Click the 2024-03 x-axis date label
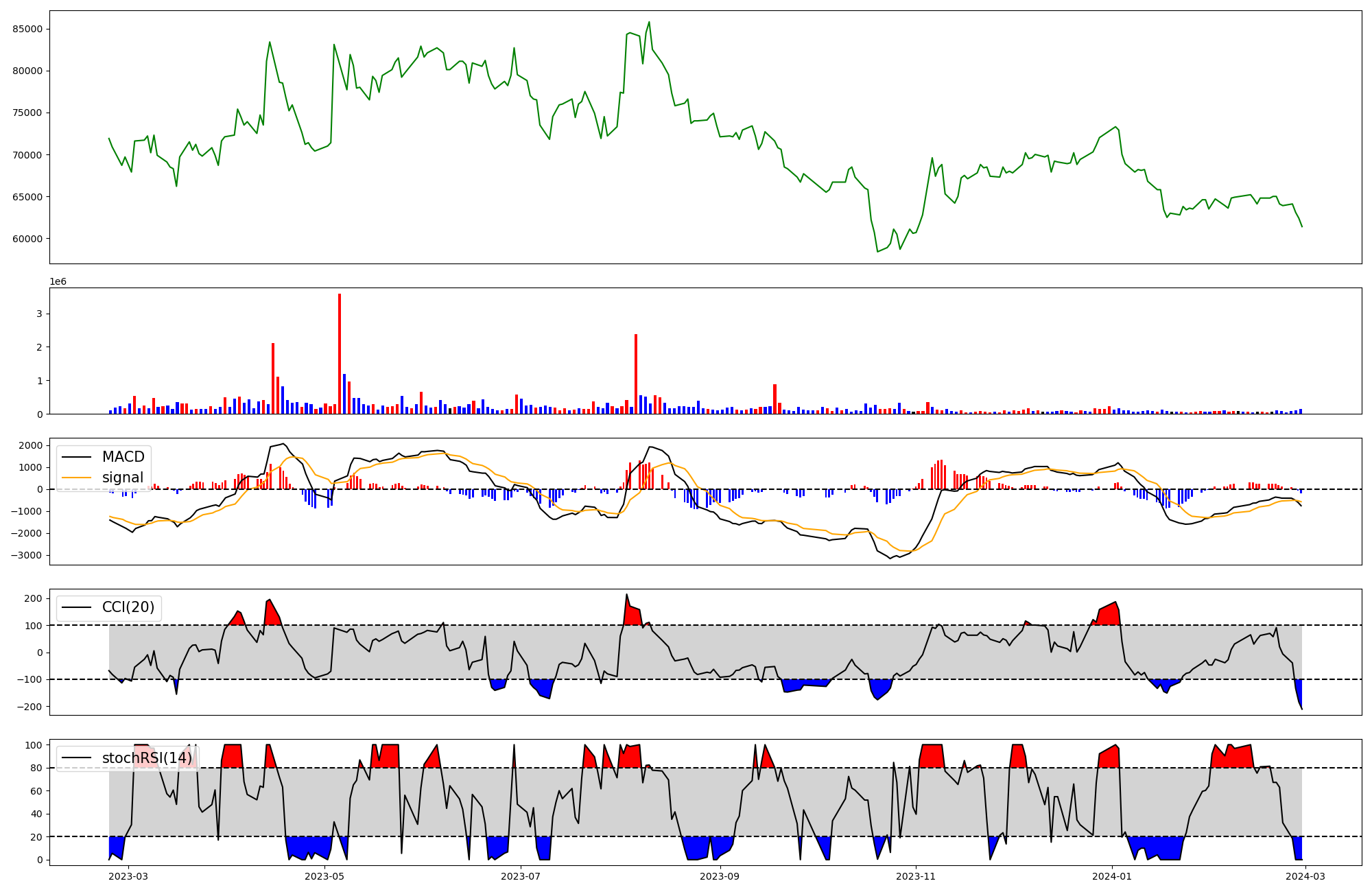Viewport: 1372px width, 892px height. (1305, 876)
